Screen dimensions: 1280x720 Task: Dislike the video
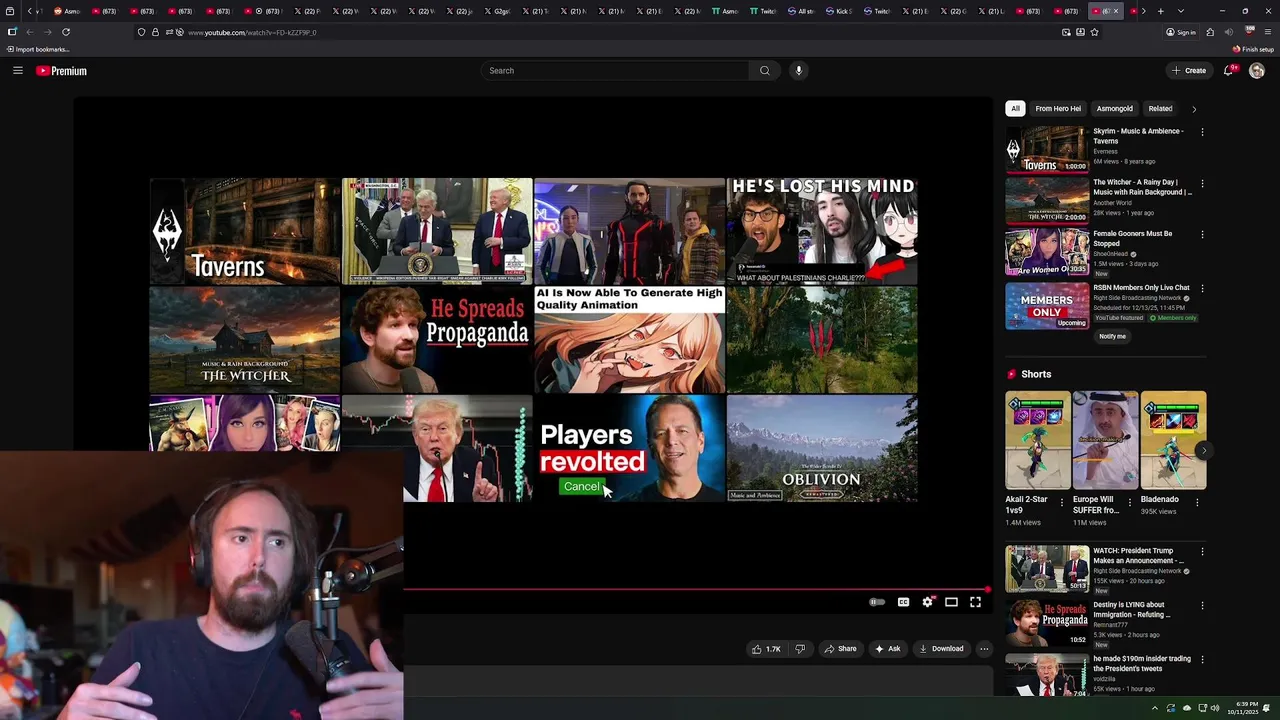pos(799,649)
